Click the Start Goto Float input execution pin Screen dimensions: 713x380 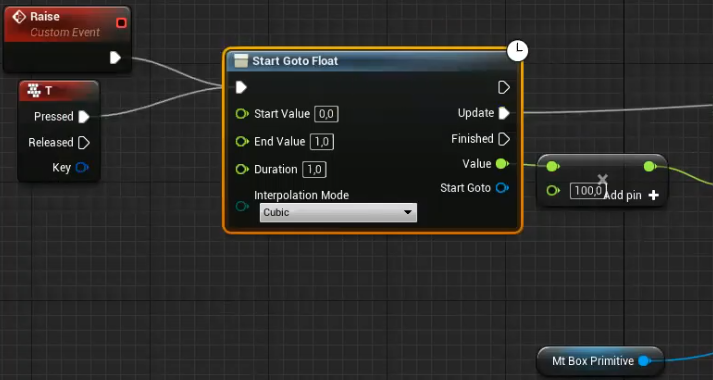tap(241, 87)
